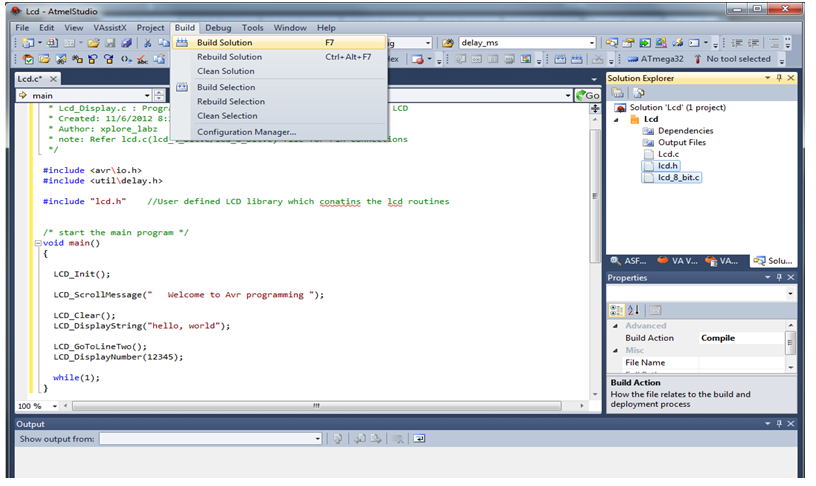Select Rebuild Selection menu entry
Image resolution: width=816 pixels, height=486 pixels.
(x=279, y=101)
